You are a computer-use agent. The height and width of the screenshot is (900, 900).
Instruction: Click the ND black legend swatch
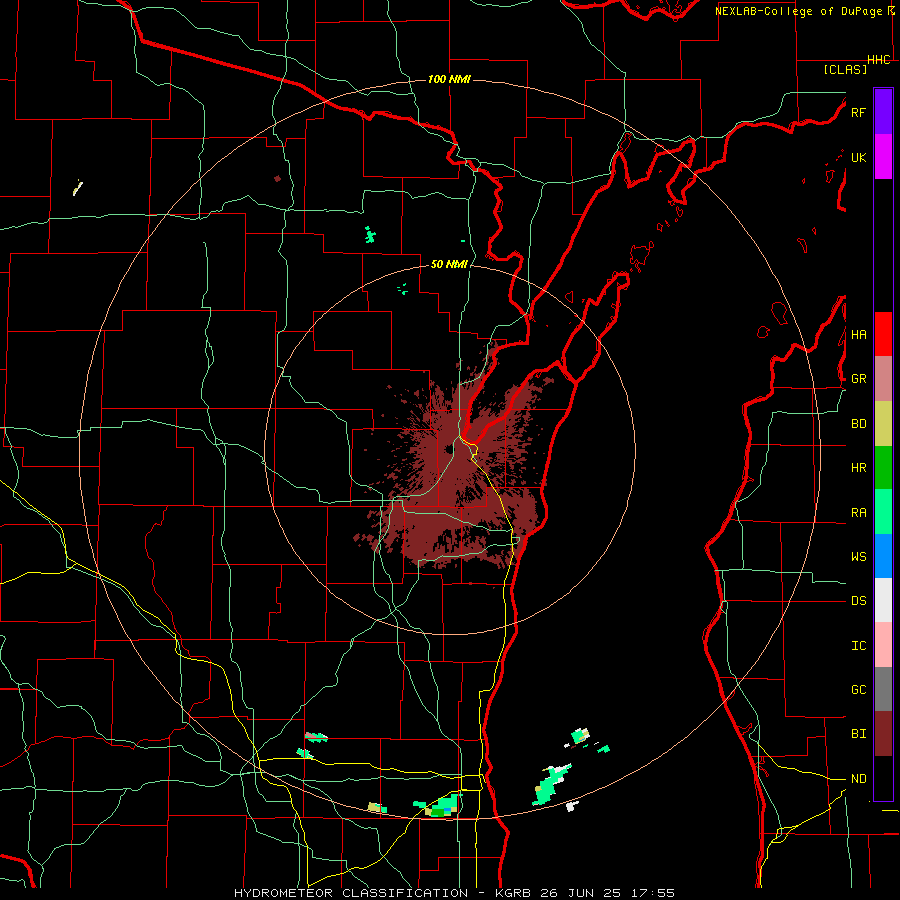click(883, 778)
